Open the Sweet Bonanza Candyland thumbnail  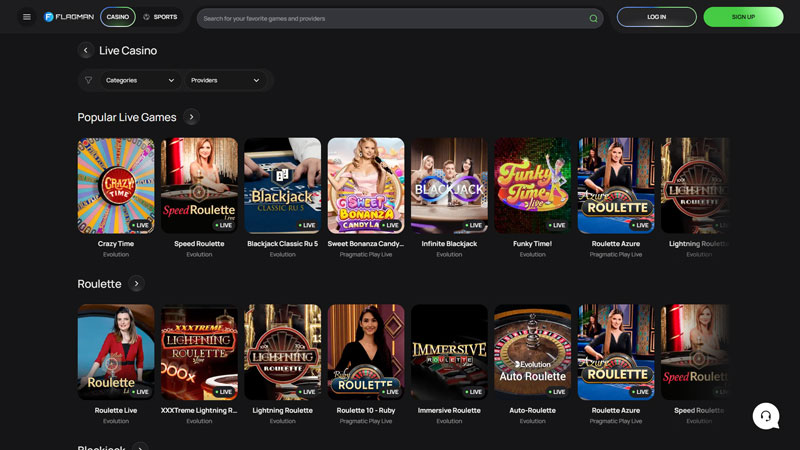pyautogui.click(x=366, y=185)
